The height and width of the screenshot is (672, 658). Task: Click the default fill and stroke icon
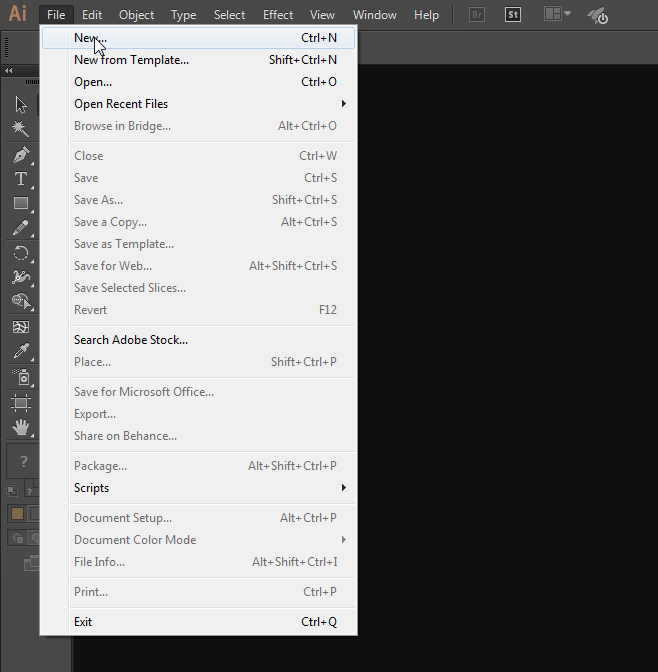[12, 491]
